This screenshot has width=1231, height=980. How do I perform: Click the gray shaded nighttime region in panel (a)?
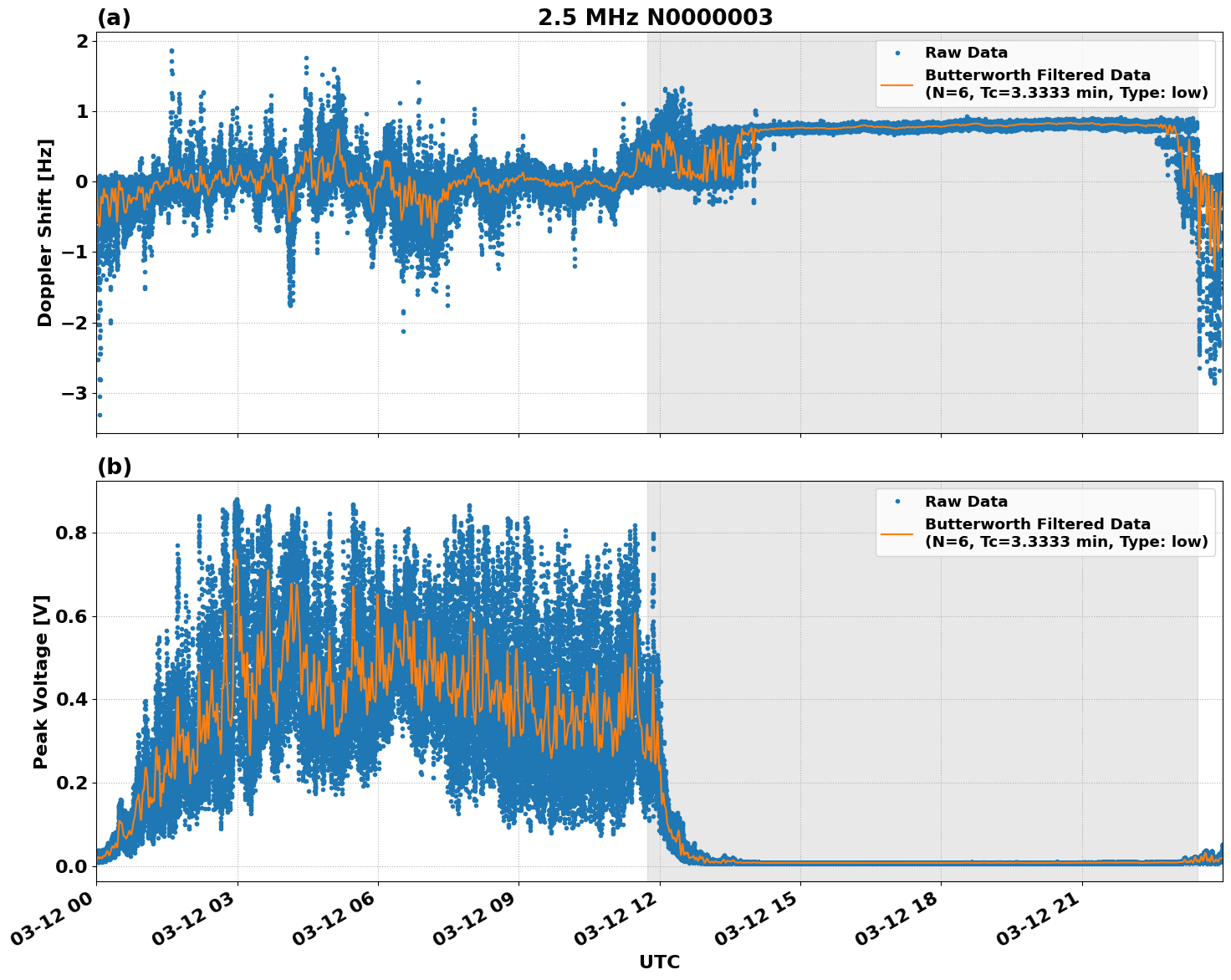click(x=920, y=334)
